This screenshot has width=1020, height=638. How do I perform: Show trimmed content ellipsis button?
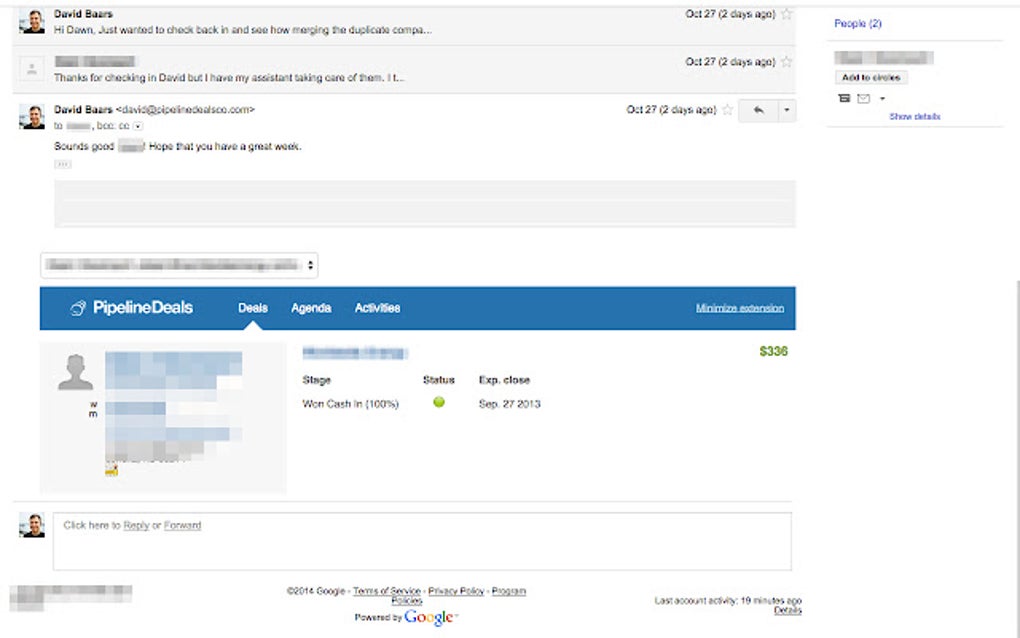[62, 164]
